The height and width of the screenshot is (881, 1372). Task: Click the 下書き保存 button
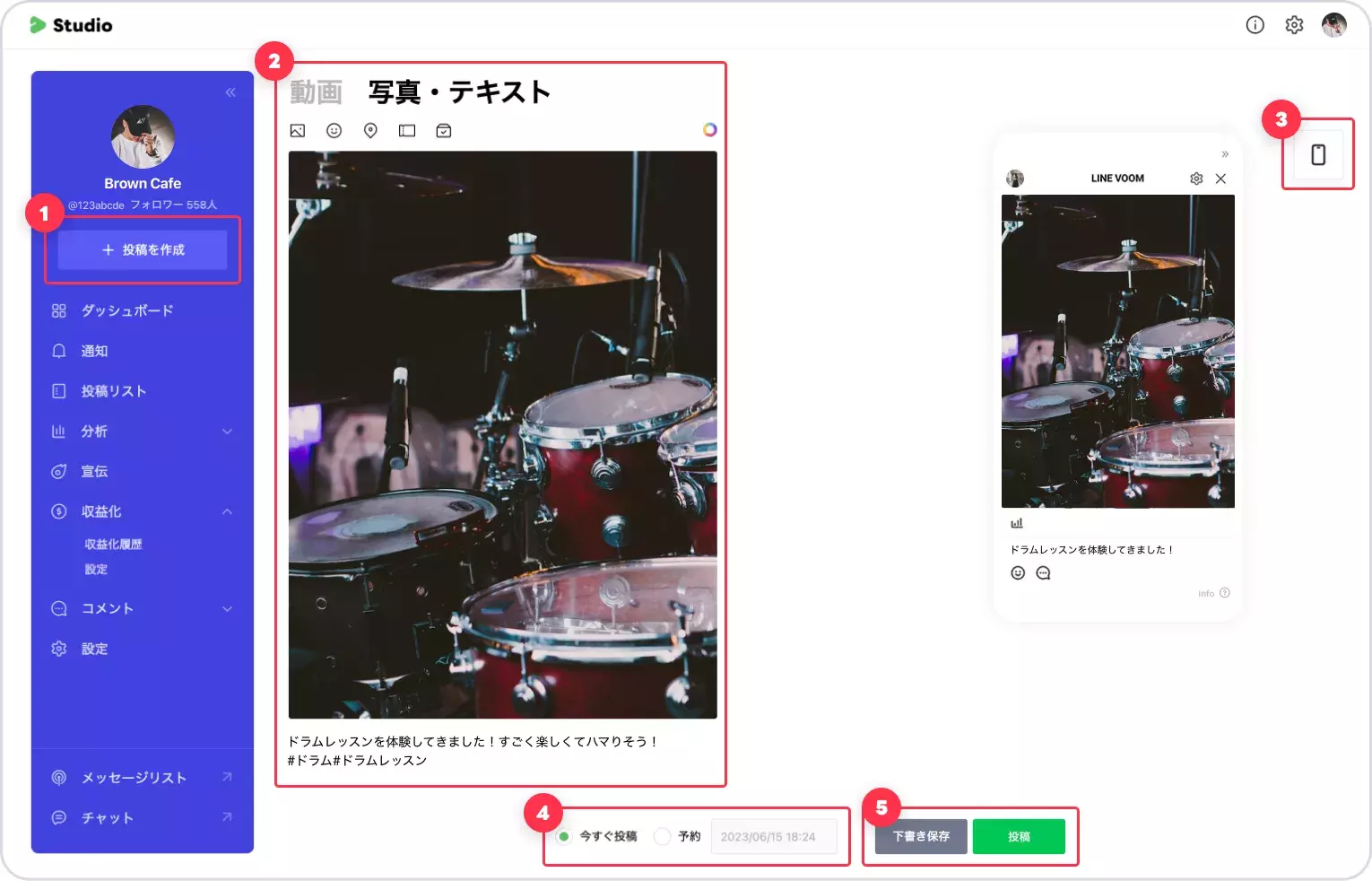921,836
